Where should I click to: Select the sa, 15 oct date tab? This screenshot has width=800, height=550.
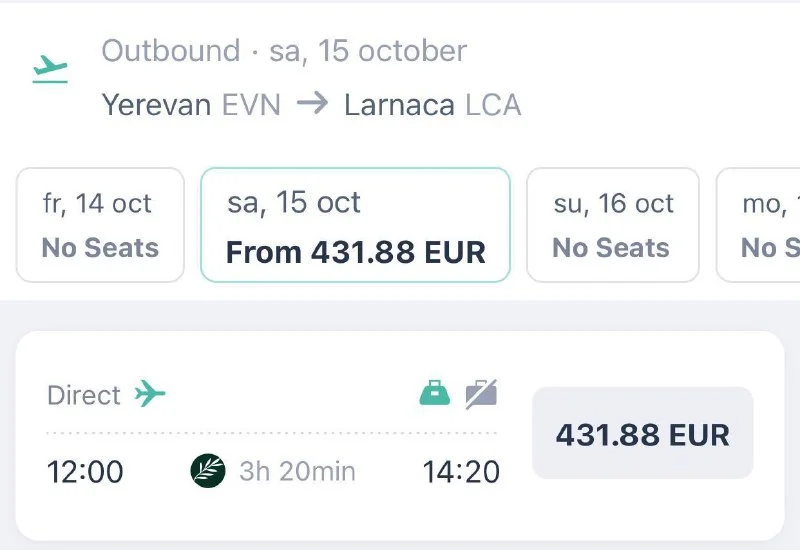(x=355, y=225)
